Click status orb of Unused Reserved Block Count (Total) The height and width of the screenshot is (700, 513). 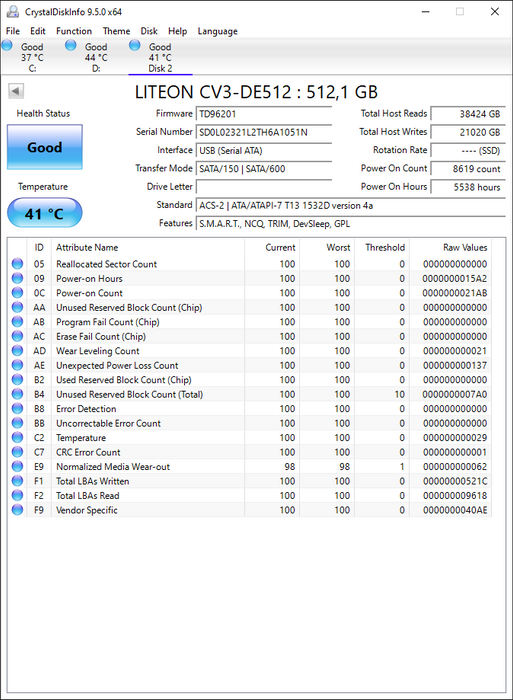[17, 394]
